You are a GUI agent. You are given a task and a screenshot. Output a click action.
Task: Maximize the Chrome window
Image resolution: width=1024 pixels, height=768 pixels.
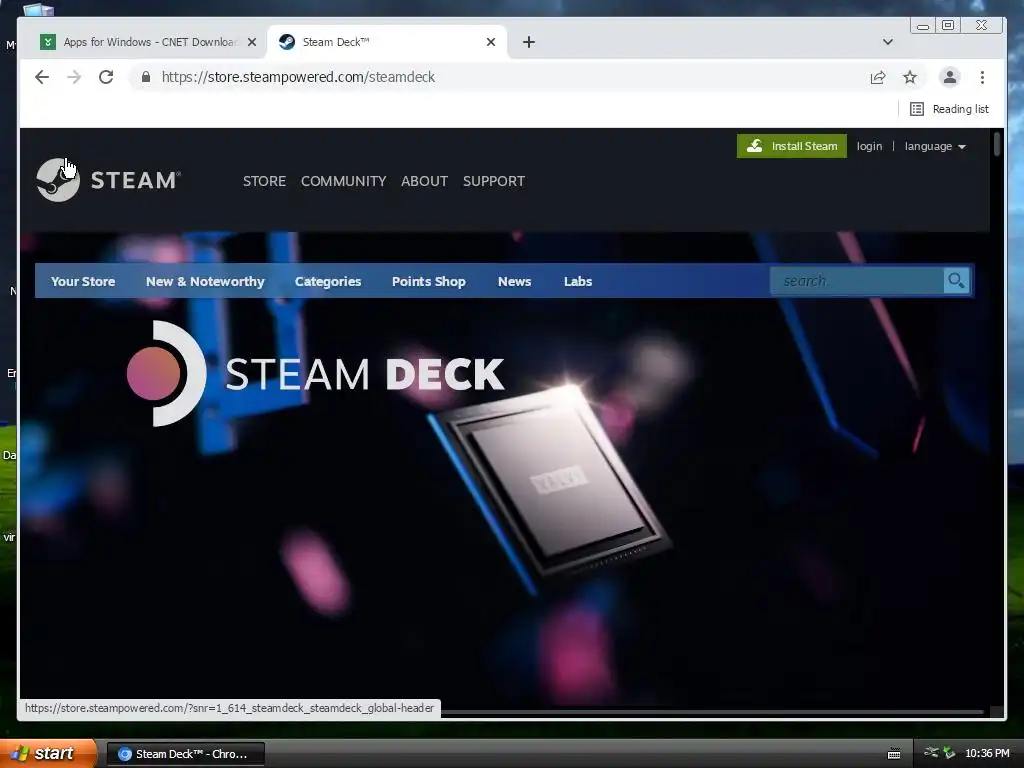[948, 25]
